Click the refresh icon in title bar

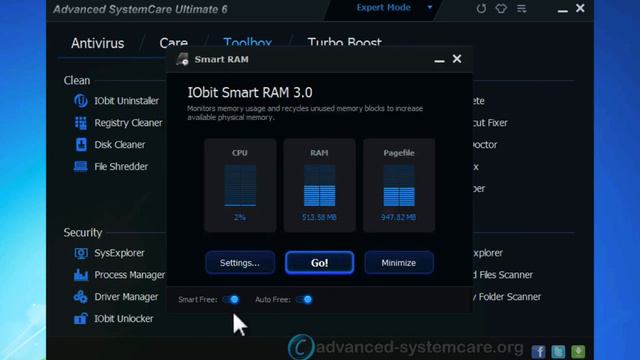click(x=481, y=9)
